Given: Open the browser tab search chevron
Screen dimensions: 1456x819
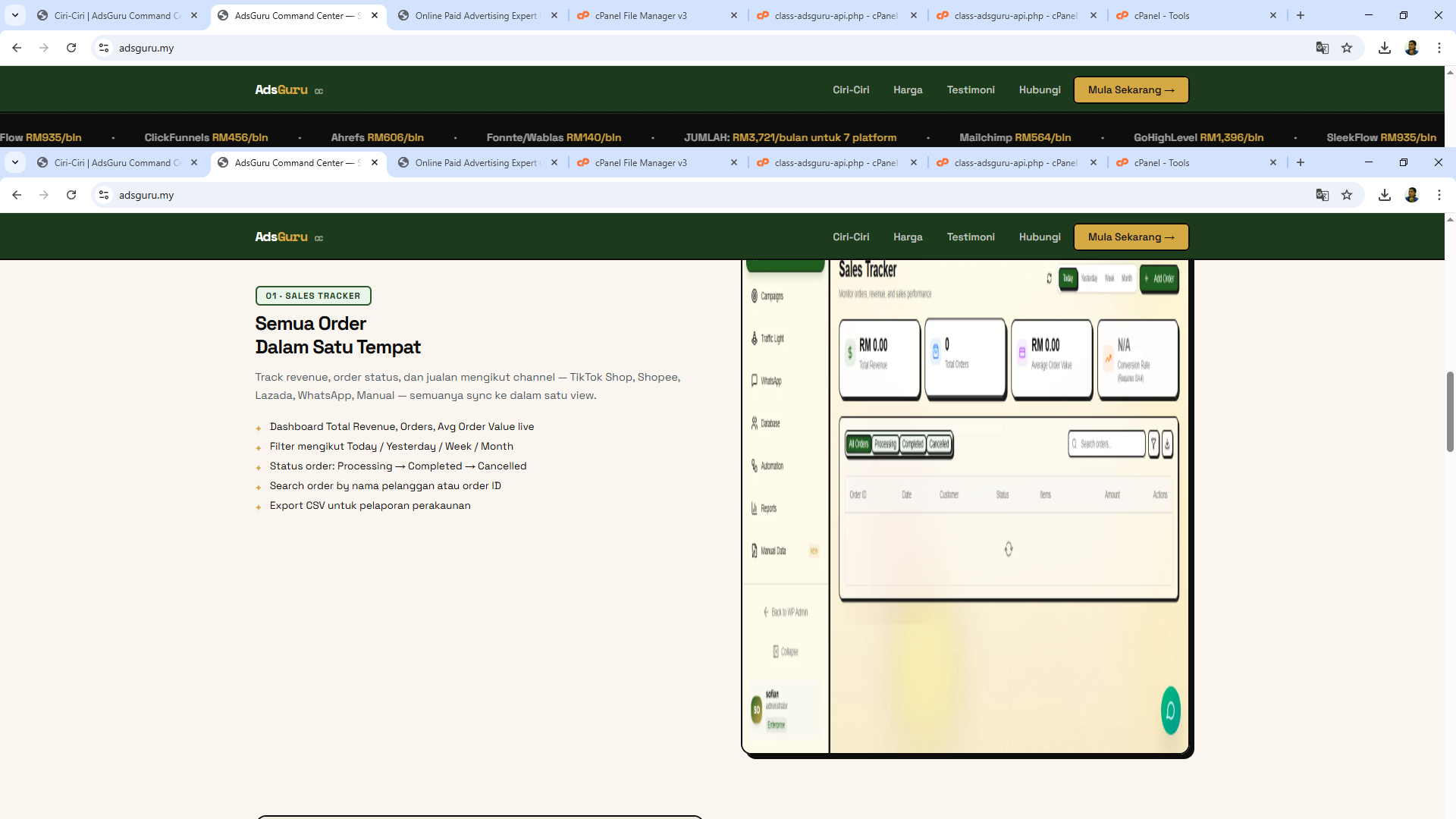Looking at the screenshot, I should (x=14, y=162).
